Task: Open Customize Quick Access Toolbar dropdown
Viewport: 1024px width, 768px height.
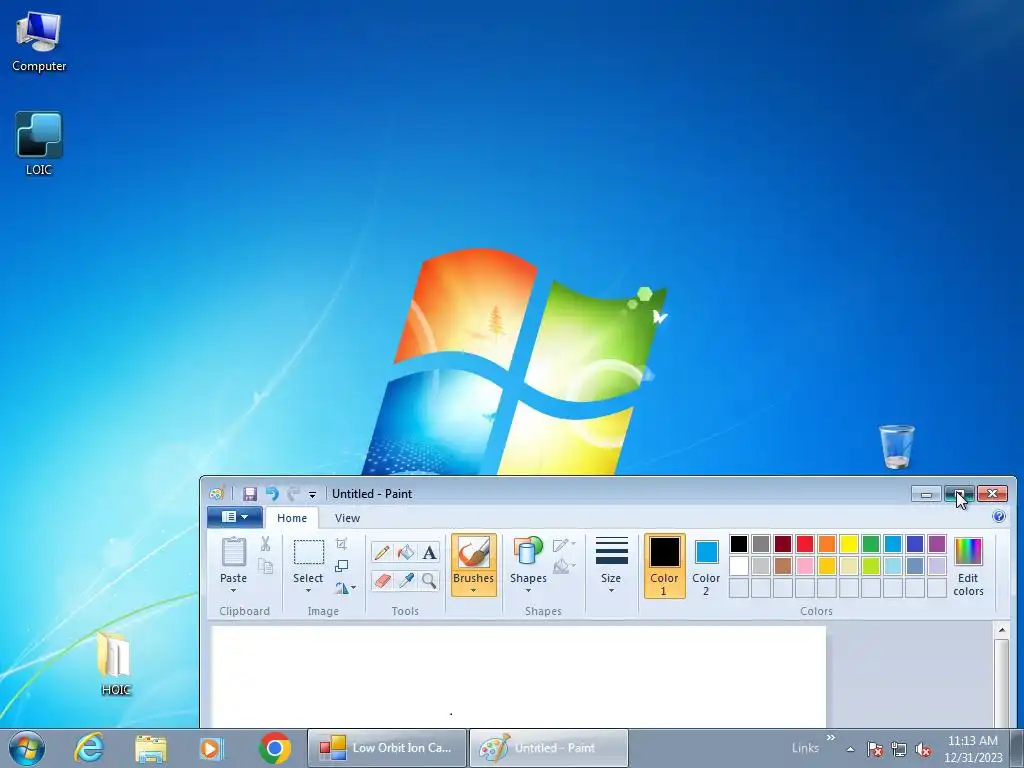Action: 312,494
